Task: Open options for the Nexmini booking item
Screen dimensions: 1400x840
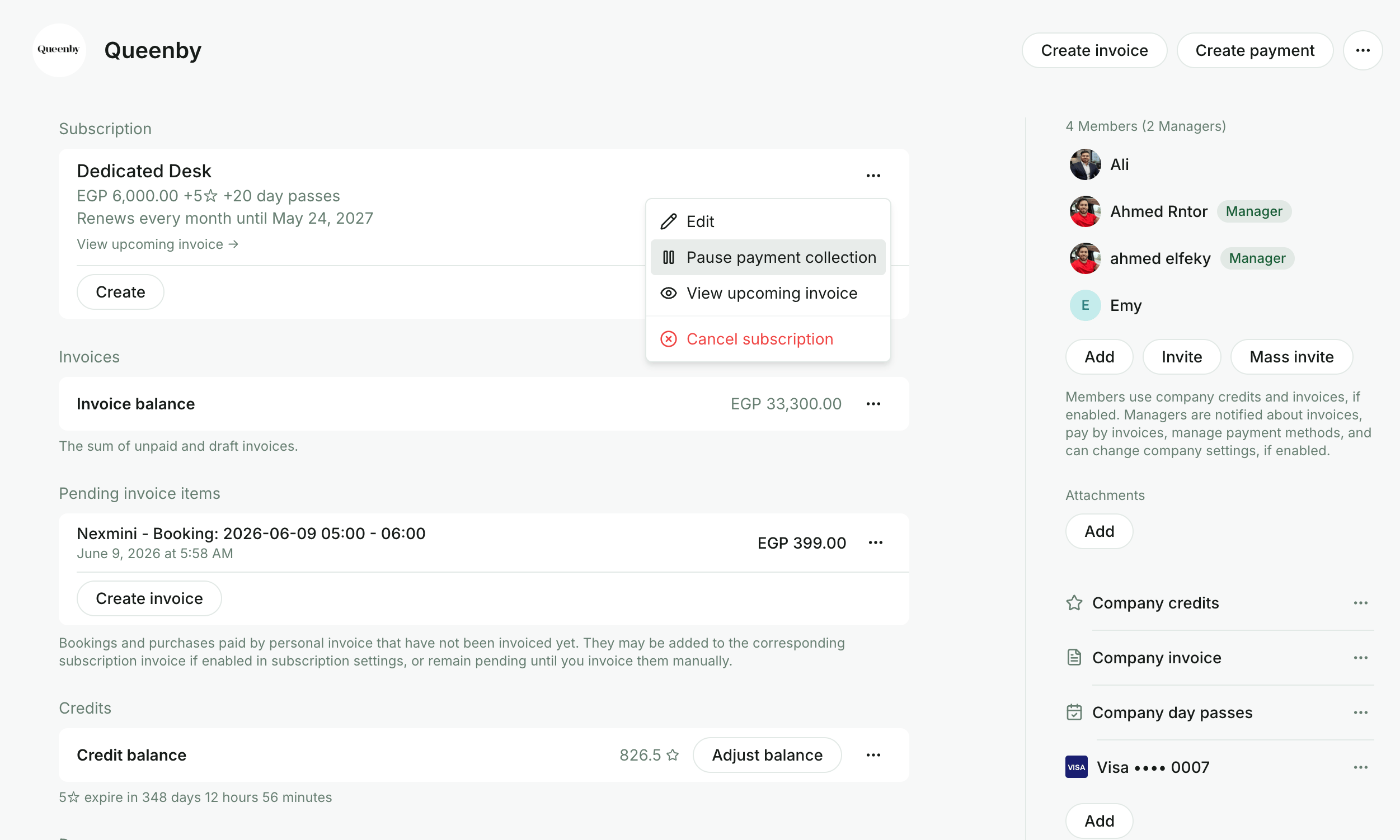Action: [875, 542]
